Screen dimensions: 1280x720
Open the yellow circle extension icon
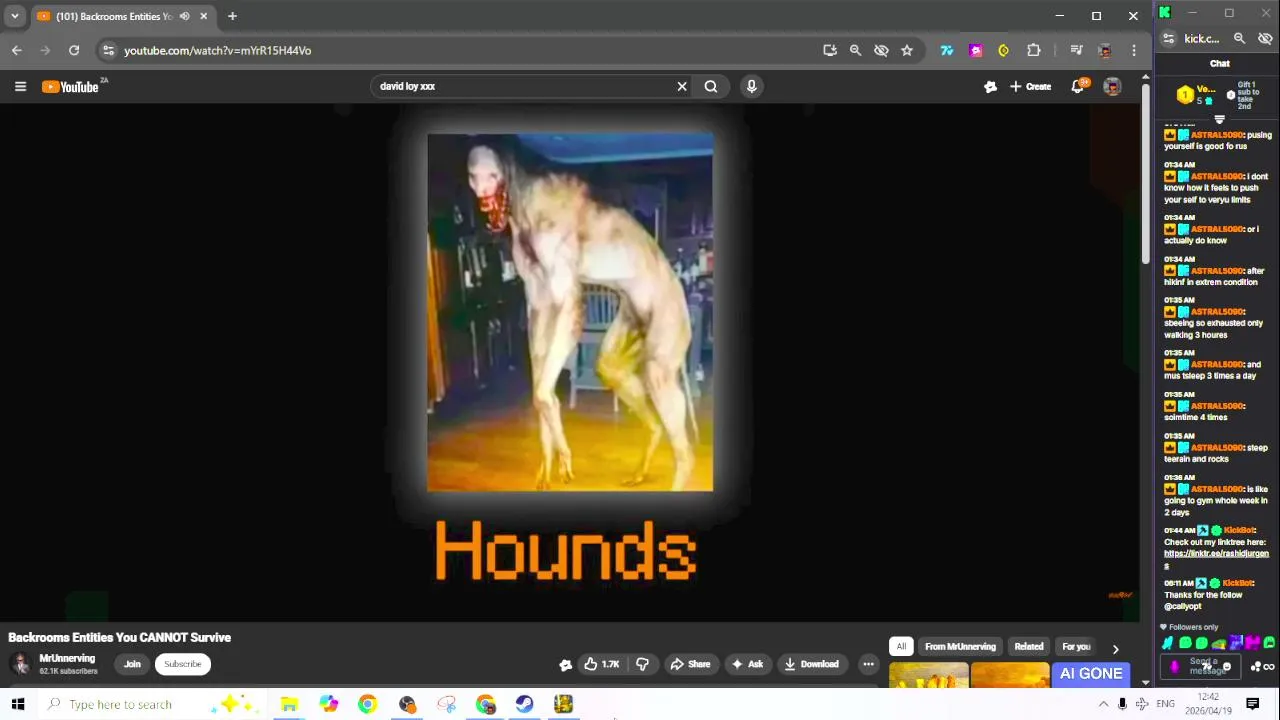pyautogui.click(x=1004, y=50)
